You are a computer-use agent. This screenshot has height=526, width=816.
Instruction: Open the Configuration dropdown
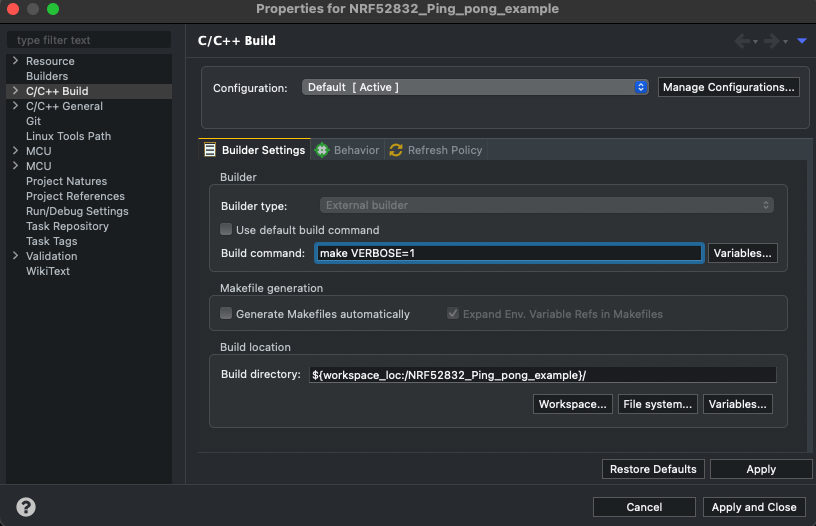coord(475,87)
